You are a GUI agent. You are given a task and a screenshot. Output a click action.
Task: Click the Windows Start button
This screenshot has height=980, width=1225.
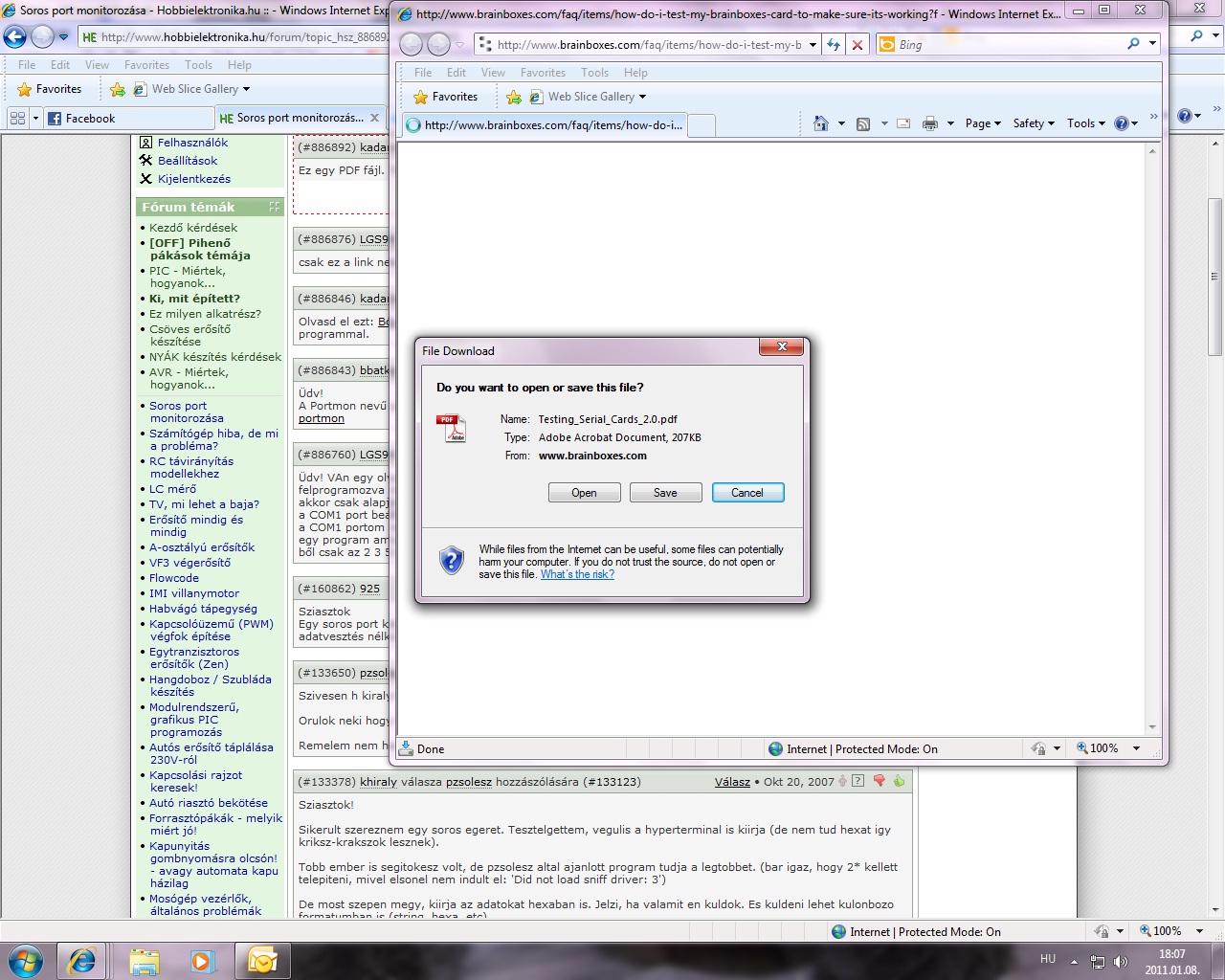(25, 960)
